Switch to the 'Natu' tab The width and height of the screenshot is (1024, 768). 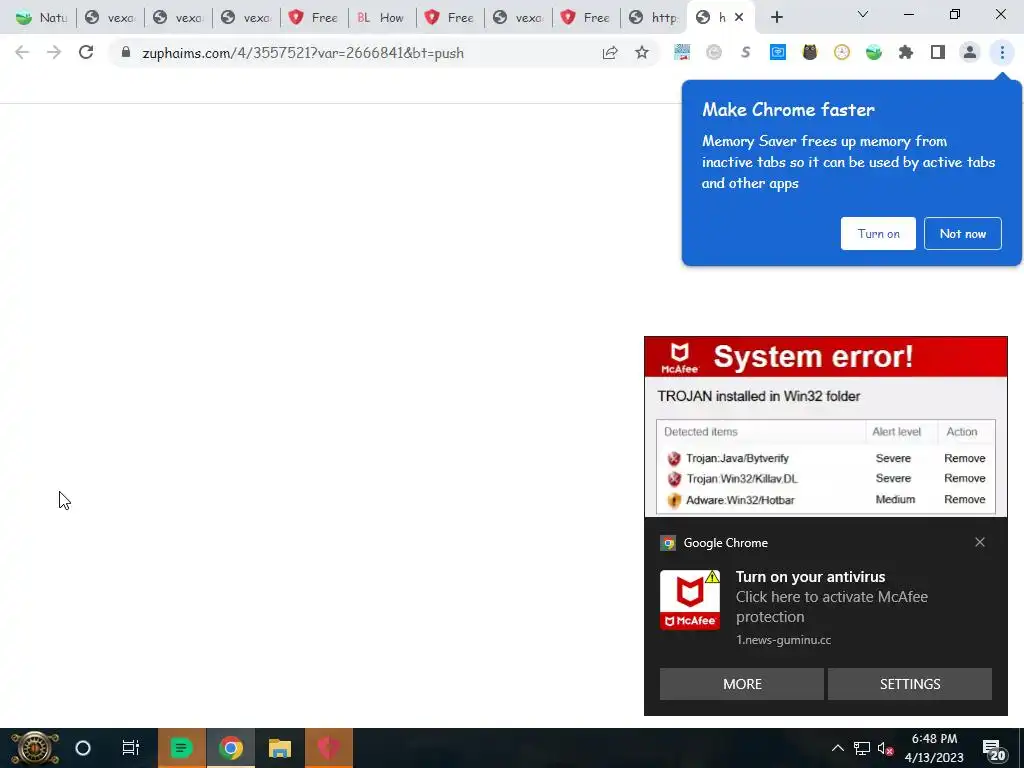pyautogui.click(x=41, y=18)
